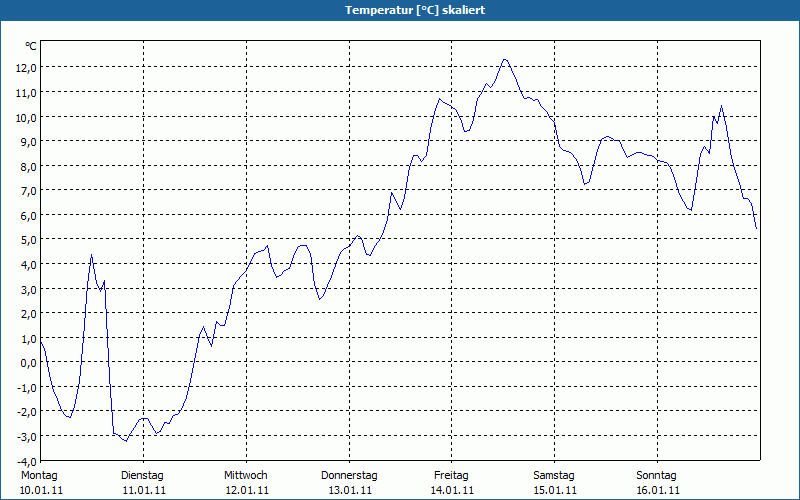
Task: Click the 7,0 axis value
Action: click(x=29, y=191)
